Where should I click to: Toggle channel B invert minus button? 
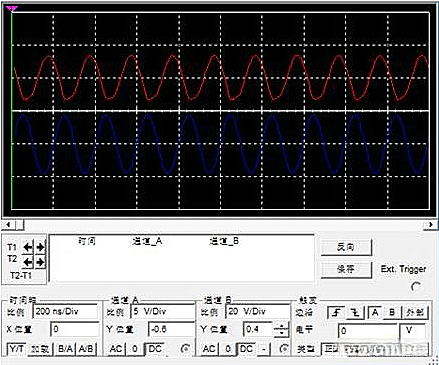coord(264,349)
